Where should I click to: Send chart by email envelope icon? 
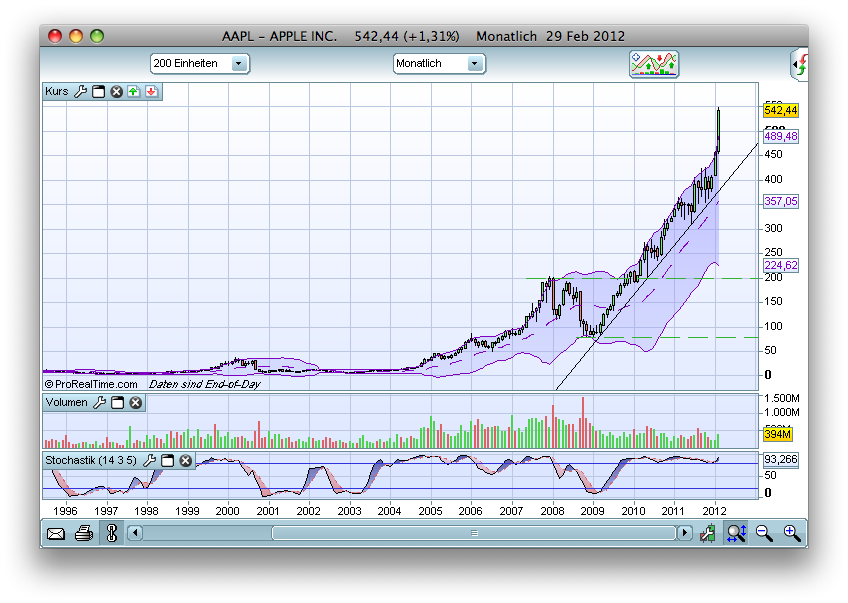[x=56, y=534]
